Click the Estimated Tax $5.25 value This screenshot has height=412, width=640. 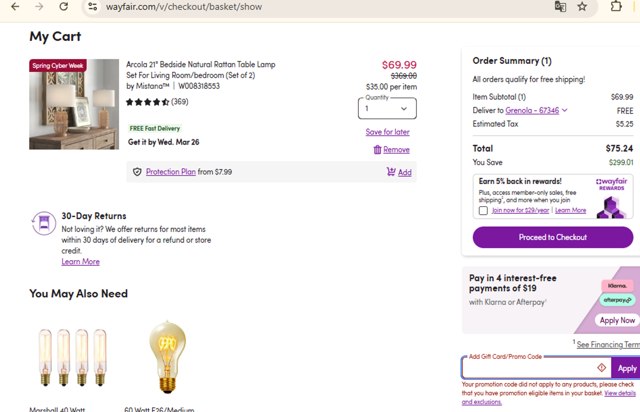(x=624, y=124)
